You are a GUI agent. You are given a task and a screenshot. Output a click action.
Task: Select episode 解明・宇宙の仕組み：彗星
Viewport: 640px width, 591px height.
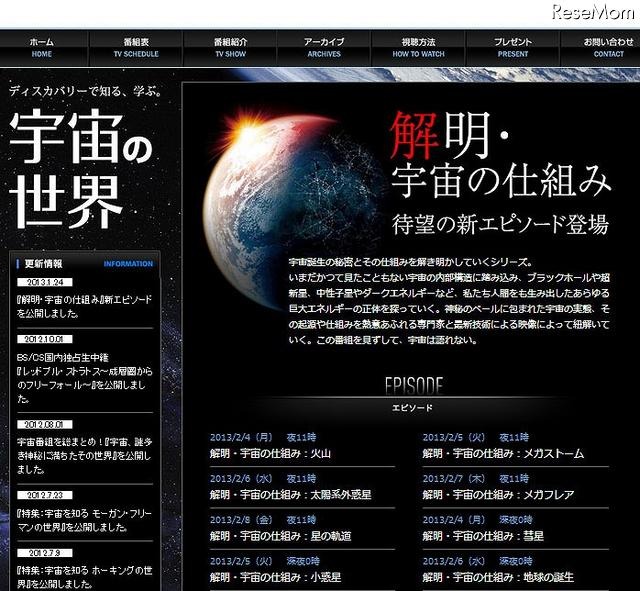coord(483,536)
